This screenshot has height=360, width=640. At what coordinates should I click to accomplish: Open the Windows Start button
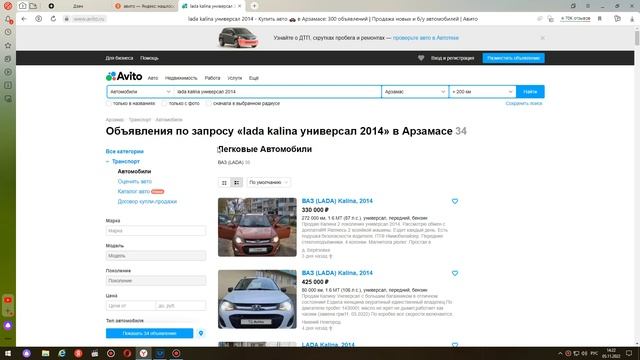(x=8, y=353)
